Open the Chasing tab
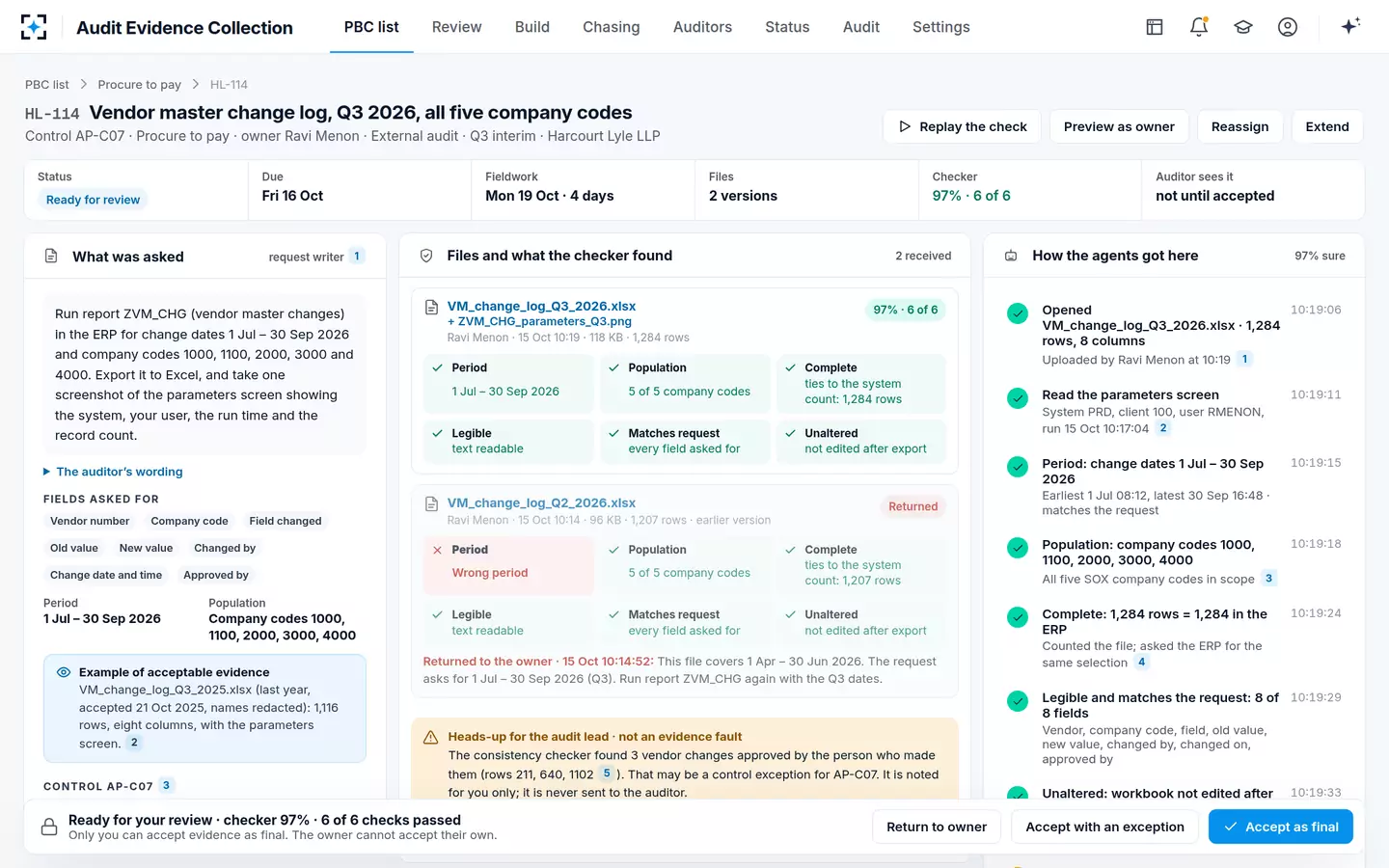This screenshot has height=868, width=1389. tap(612, 27)
